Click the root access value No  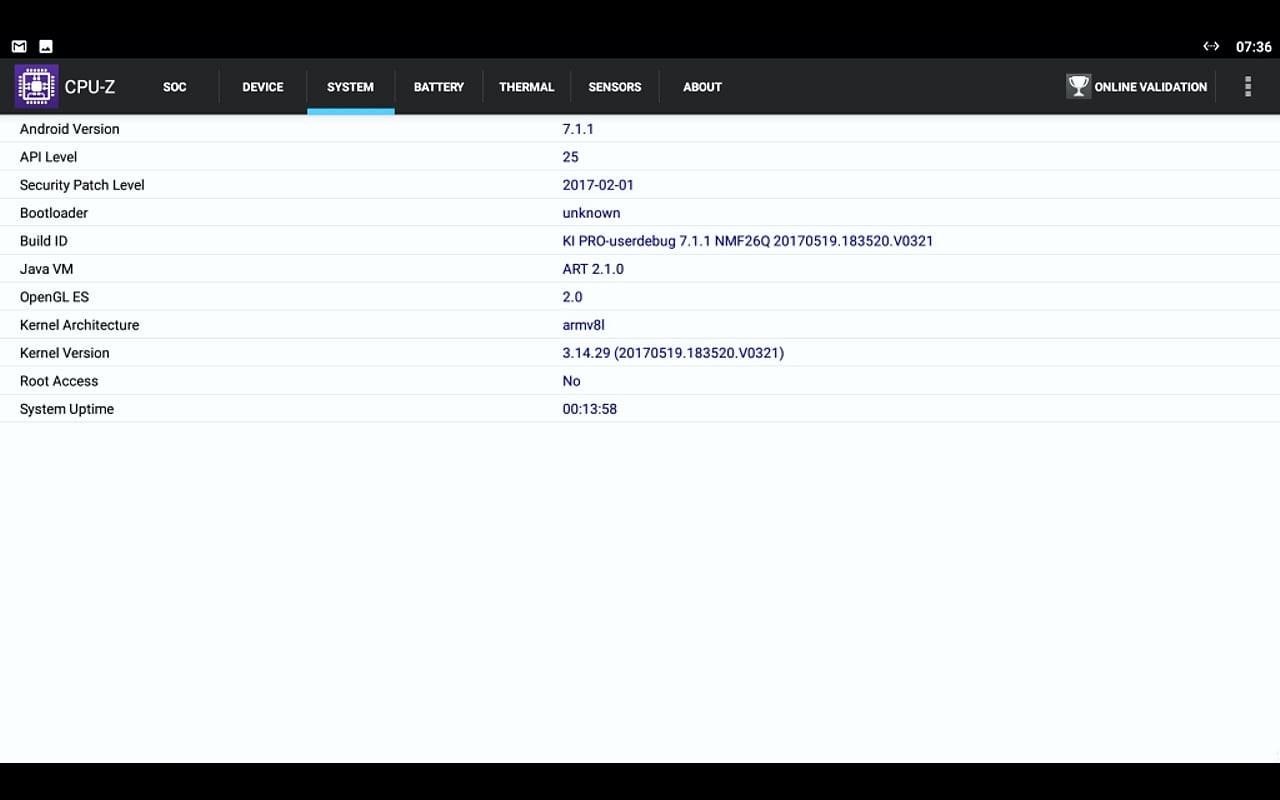click(x=572, y=381)
